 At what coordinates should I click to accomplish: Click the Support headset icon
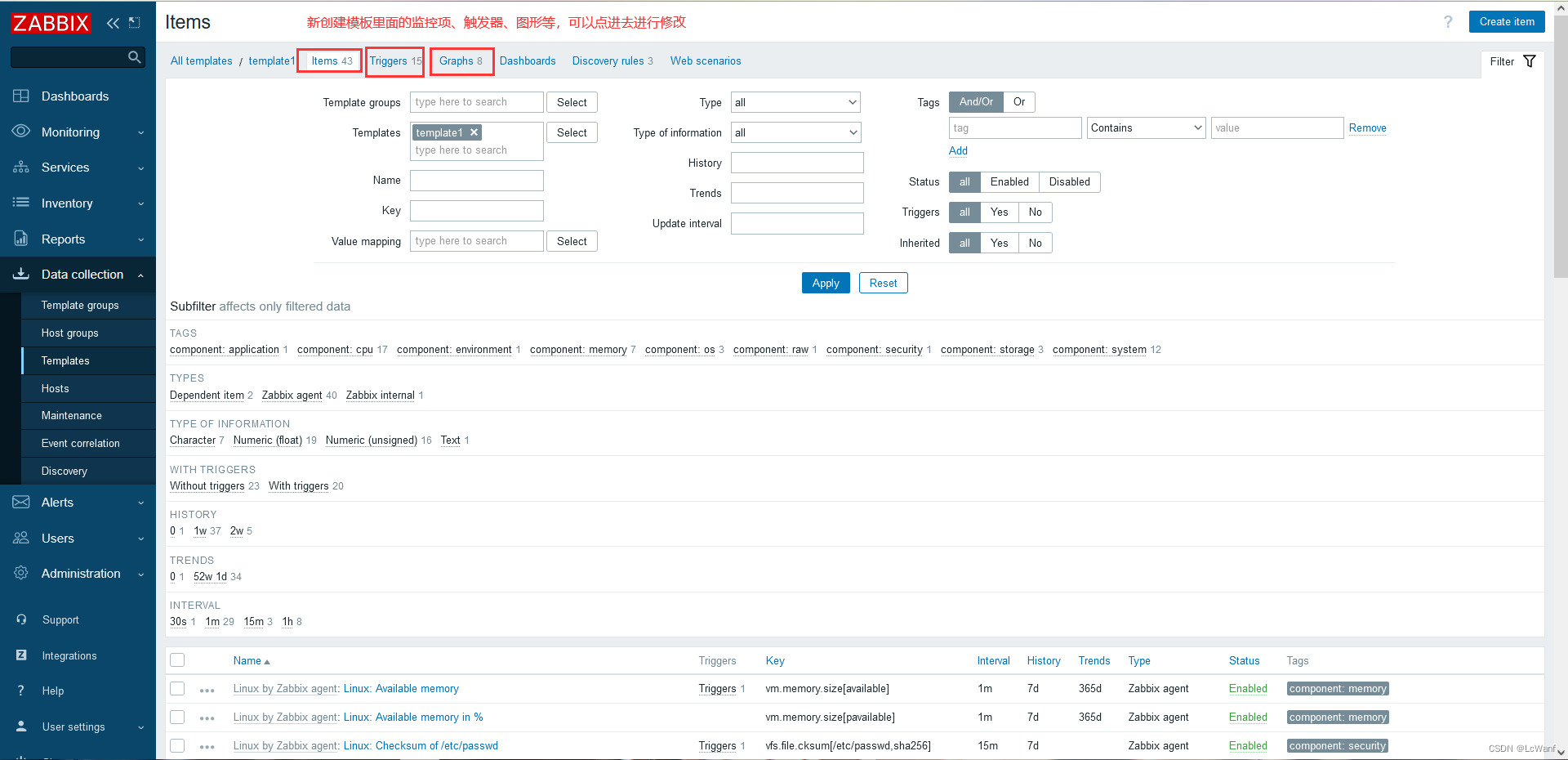(x=21, y=619)
